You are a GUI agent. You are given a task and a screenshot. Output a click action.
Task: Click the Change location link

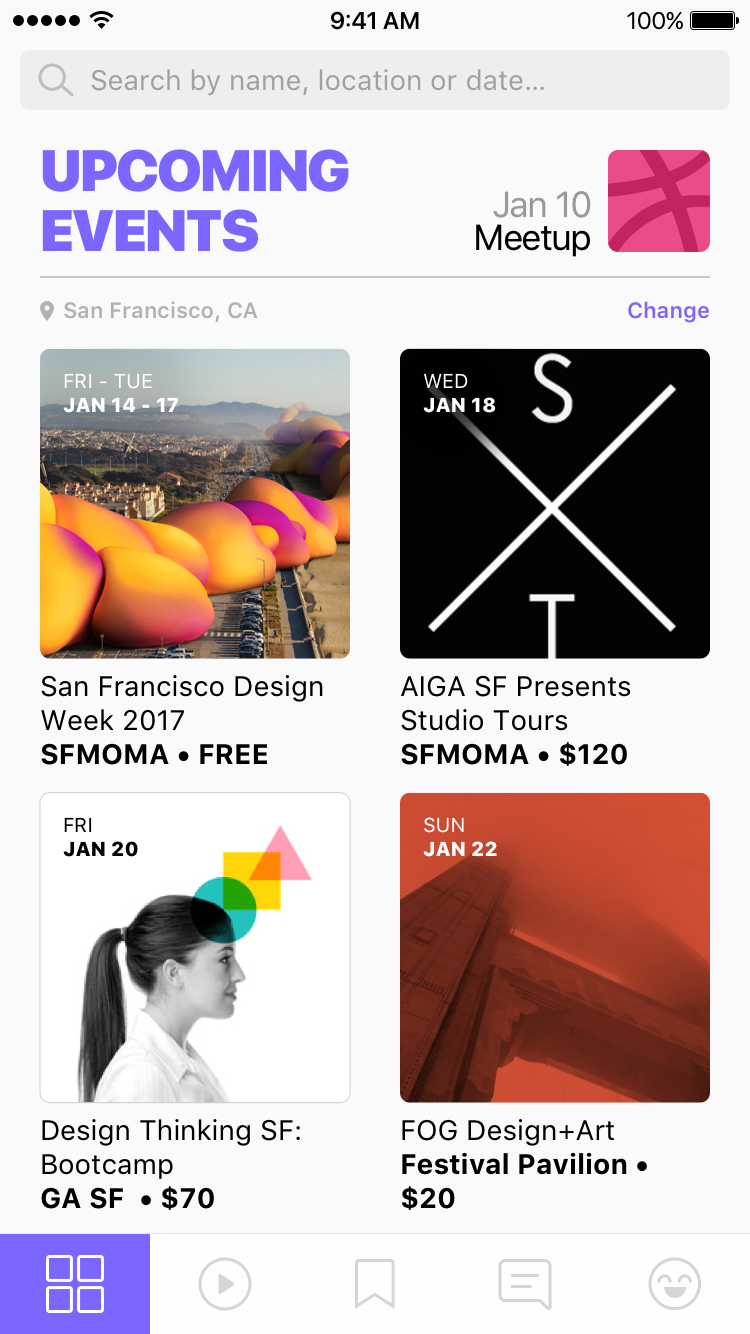(x=668, y=311)
